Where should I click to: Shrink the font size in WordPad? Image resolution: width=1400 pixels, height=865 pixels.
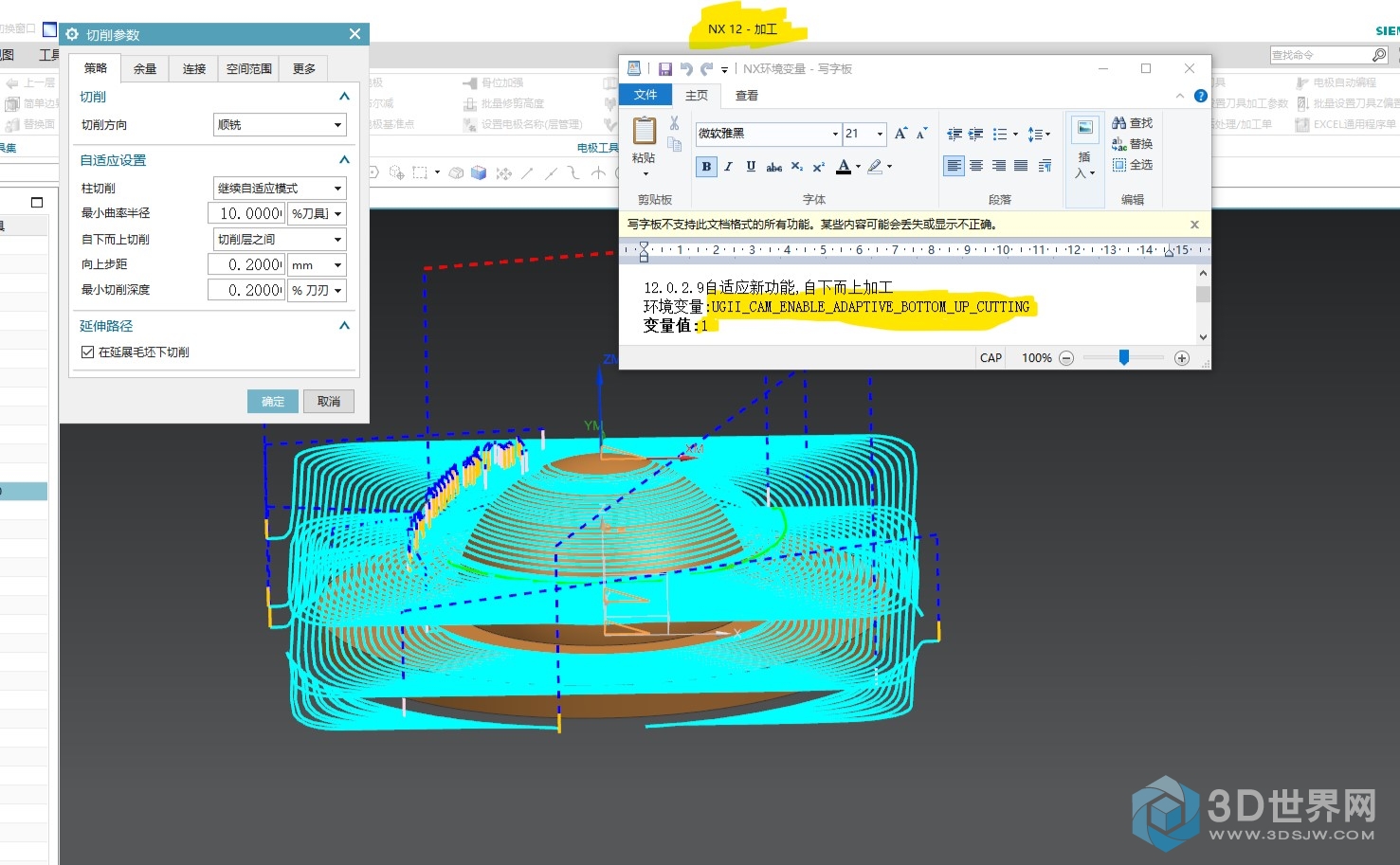(x=921, y=134)
